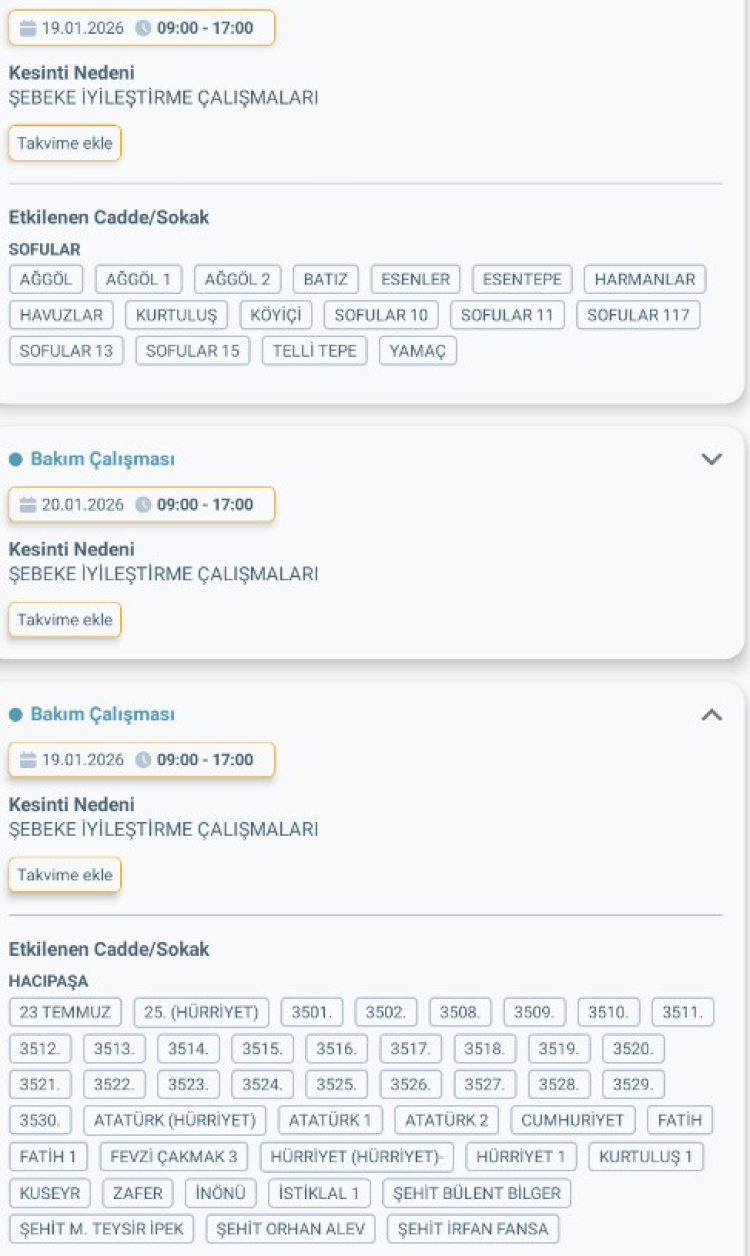Click the 3508. street tag

[x=461, y=1012]
